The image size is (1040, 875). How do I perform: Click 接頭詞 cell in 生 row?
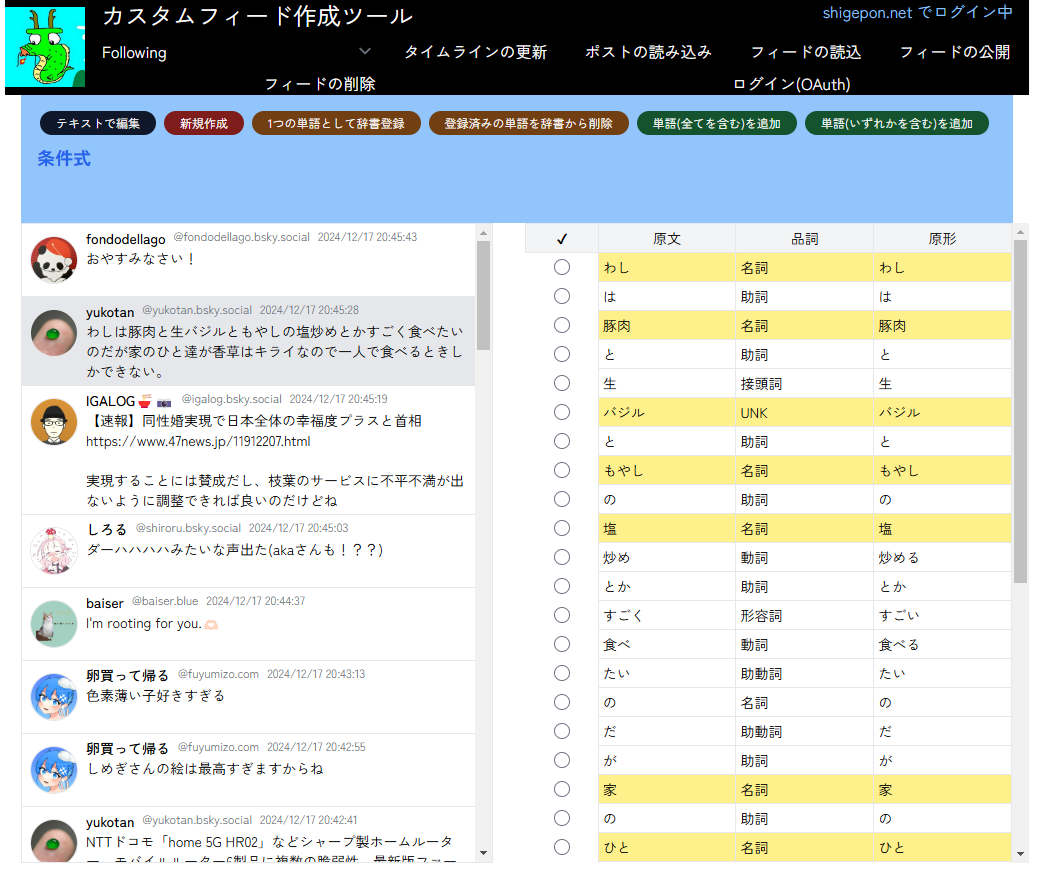tap(805, 383)
